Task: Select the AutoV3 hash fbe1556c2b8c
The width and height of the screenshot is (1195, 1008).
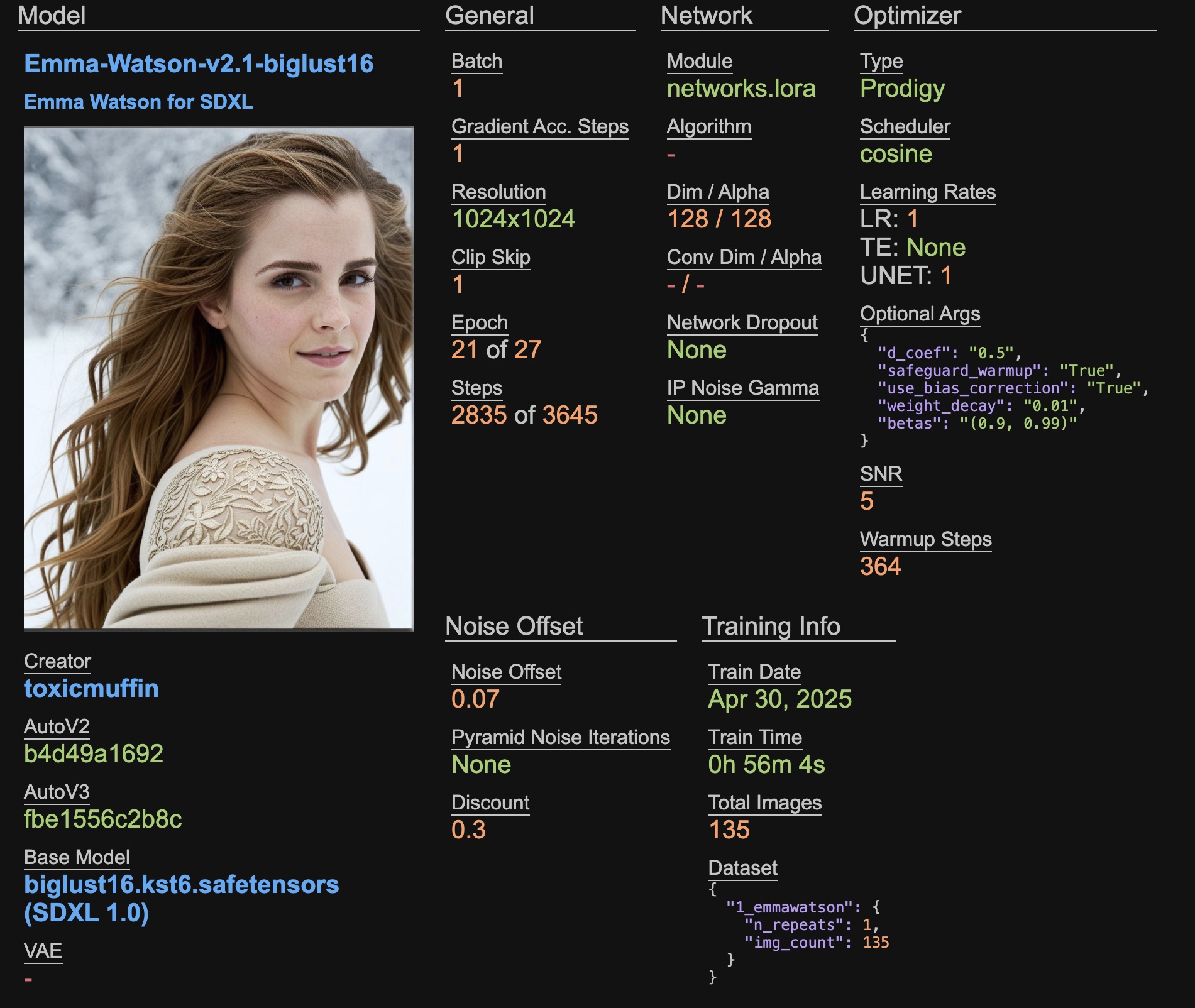Action: [103, 819]
